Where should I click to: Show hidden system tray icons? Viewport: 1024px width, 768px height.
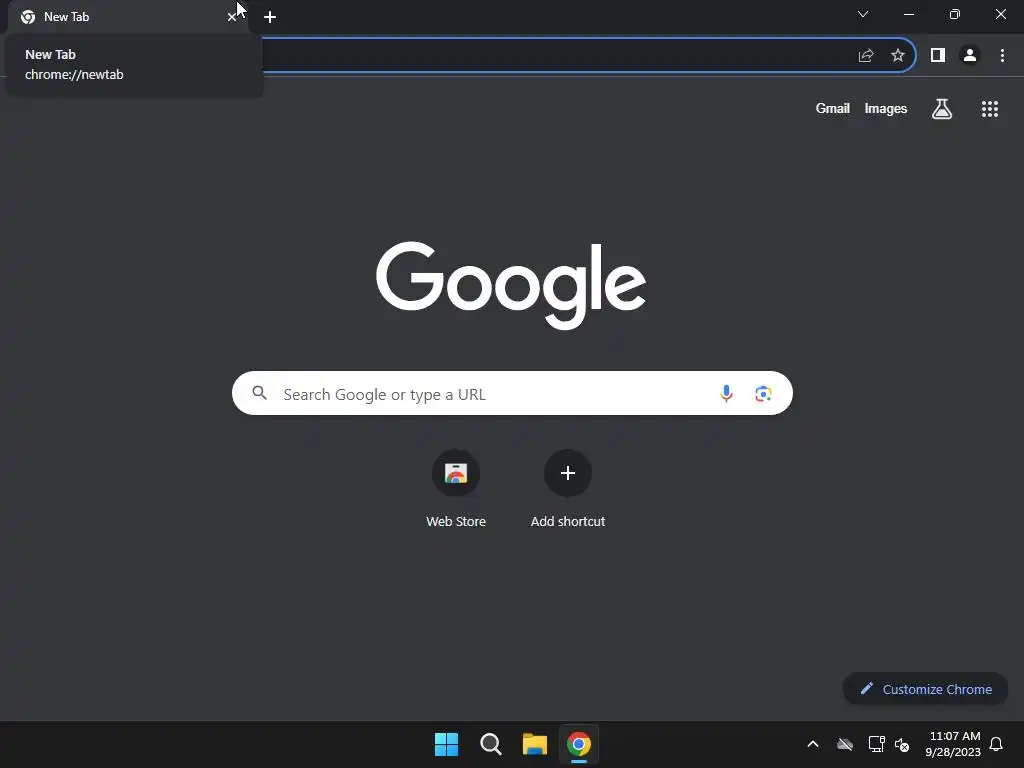(x=812, y=744)
